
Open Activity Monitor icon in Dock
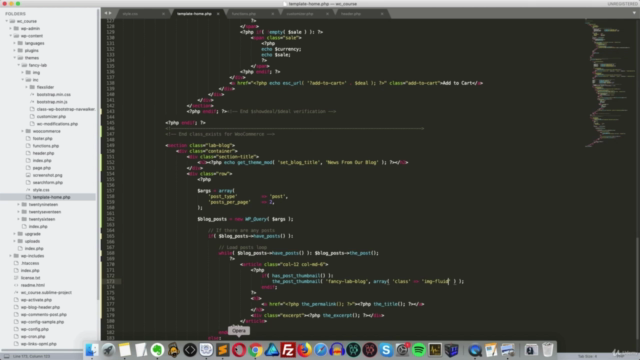tap(435, 350)
